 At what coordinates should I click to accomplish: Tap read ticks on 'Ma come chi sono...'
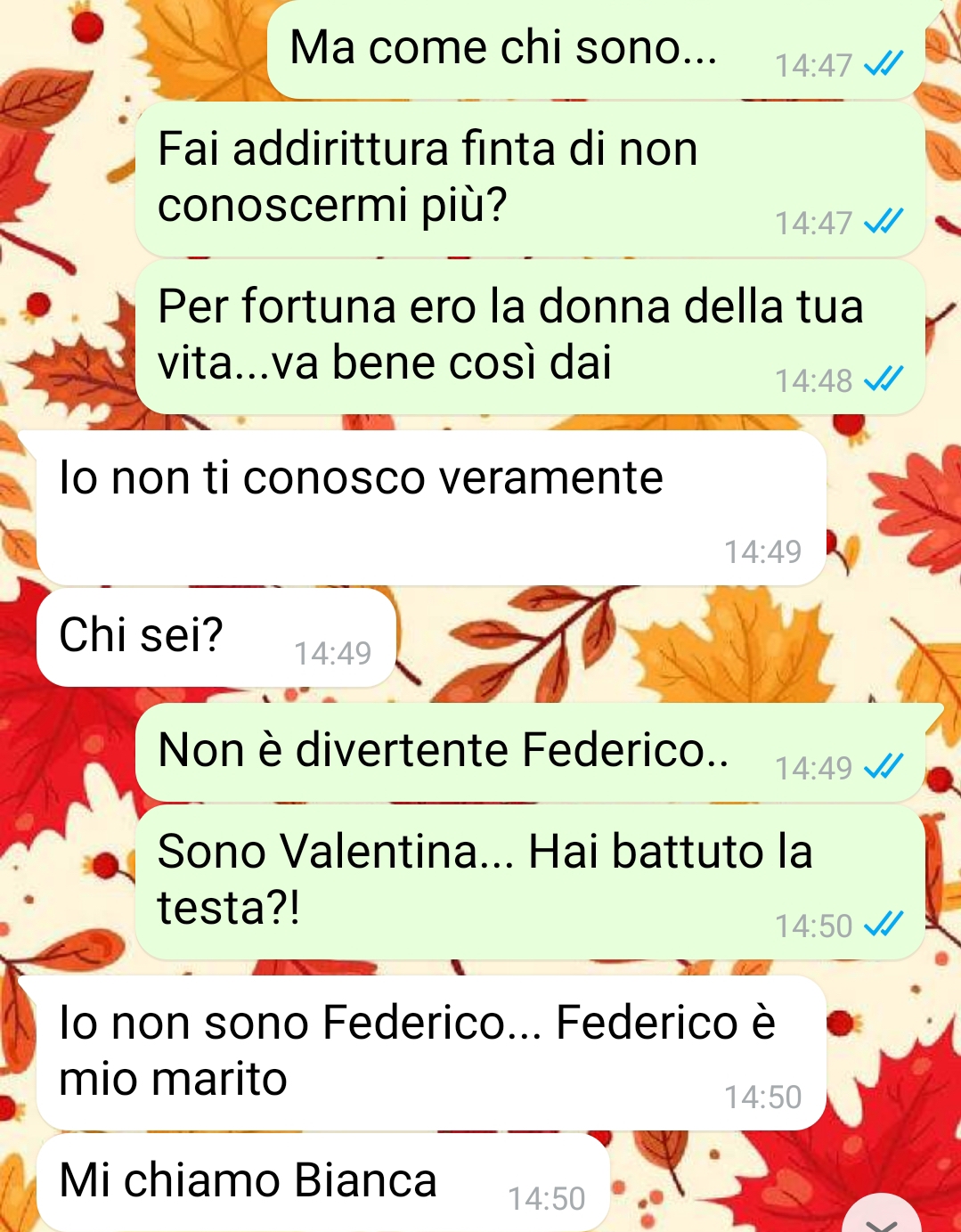tap(884, 64)
